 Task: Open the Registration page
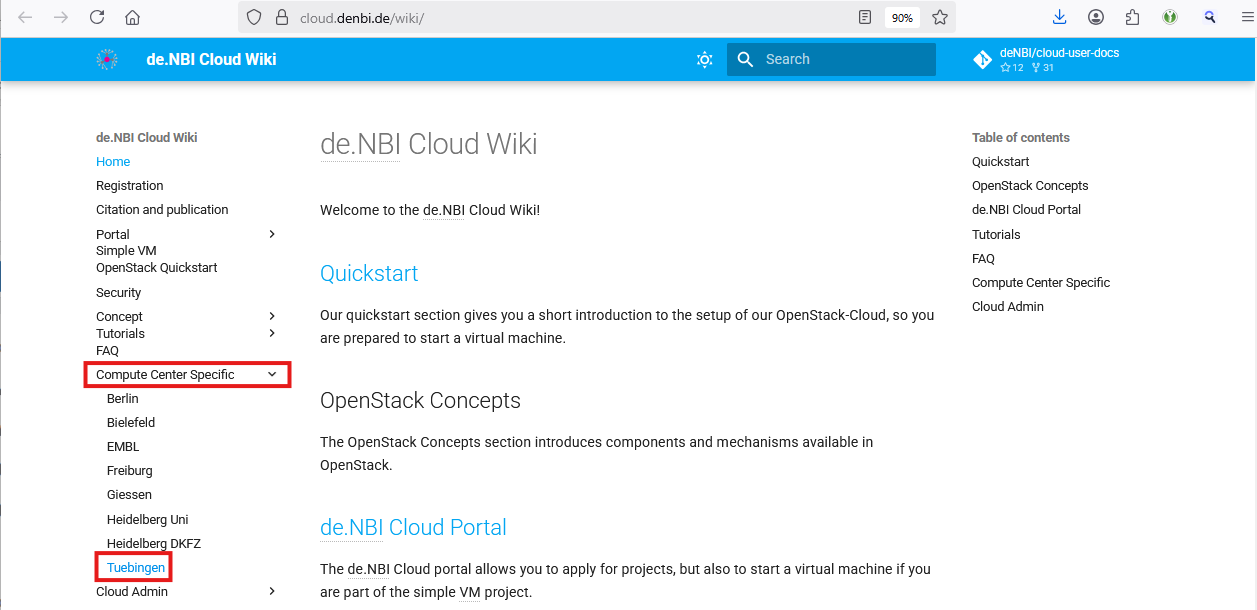coord(130,186)
